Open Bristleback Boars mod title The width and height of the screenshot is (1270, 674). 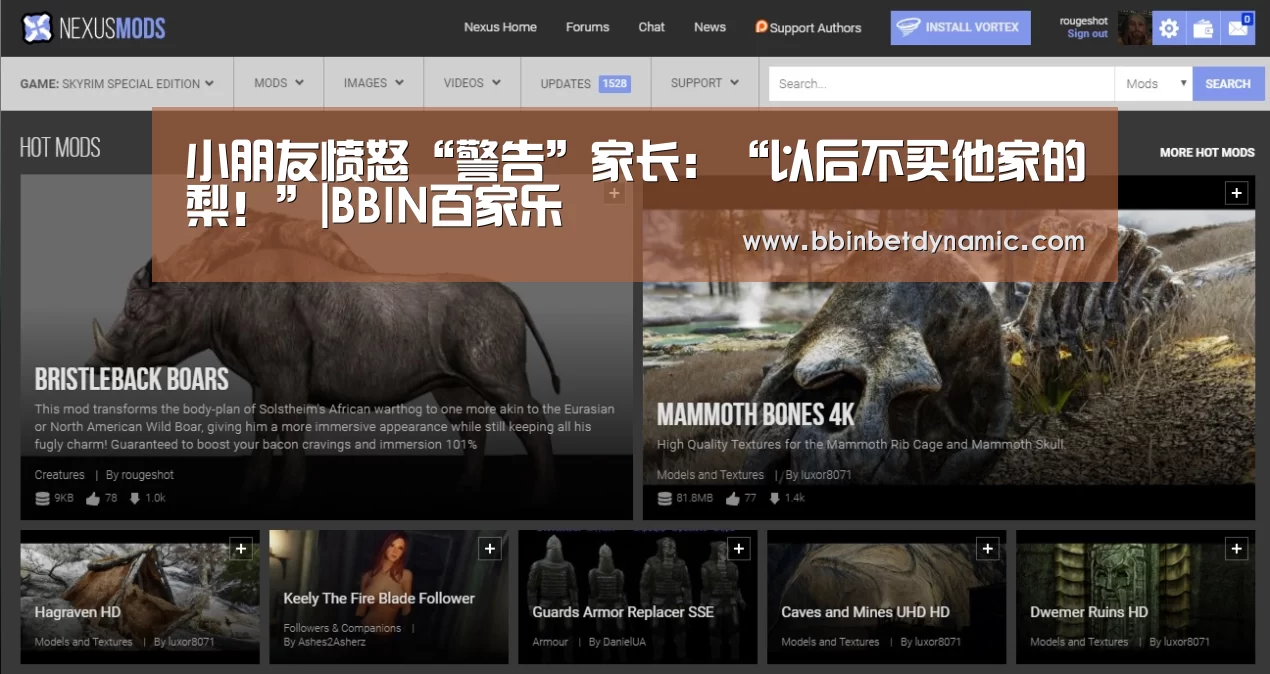coord(132,379)
